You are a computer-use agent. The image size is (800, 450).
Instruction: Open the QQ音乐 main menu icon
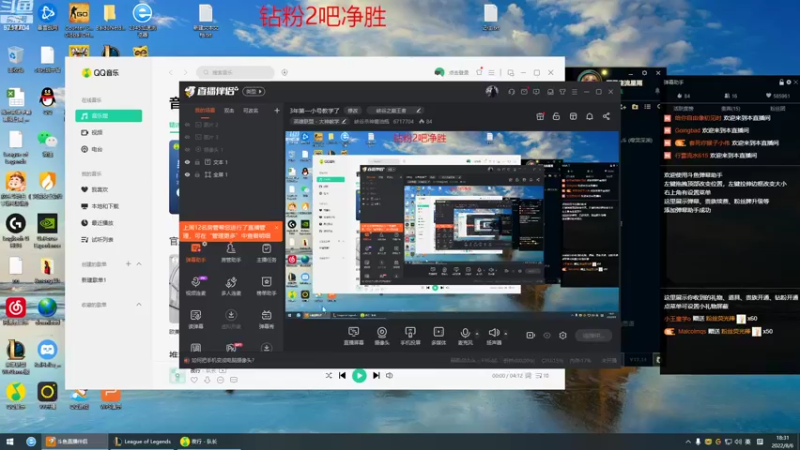coord(491,72)
